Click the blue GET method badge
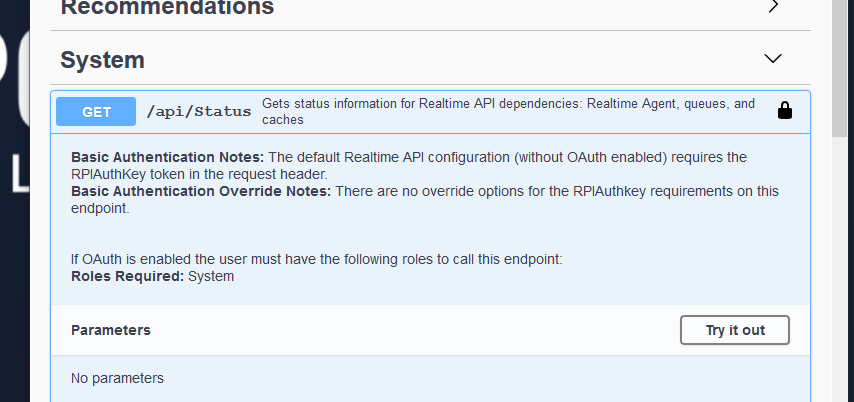Viewport: 854px width, 402px height. [x=96, y=112]
